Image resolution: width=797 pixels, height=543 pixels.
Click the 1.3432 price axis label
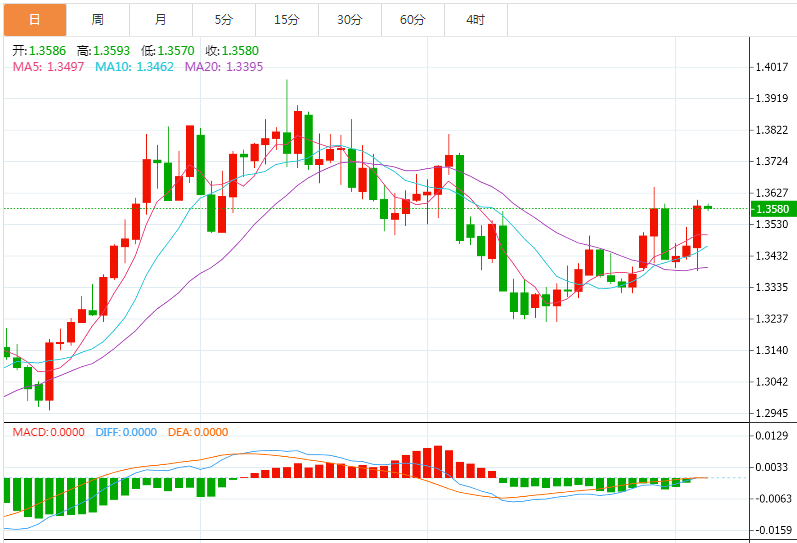[772, 256]
